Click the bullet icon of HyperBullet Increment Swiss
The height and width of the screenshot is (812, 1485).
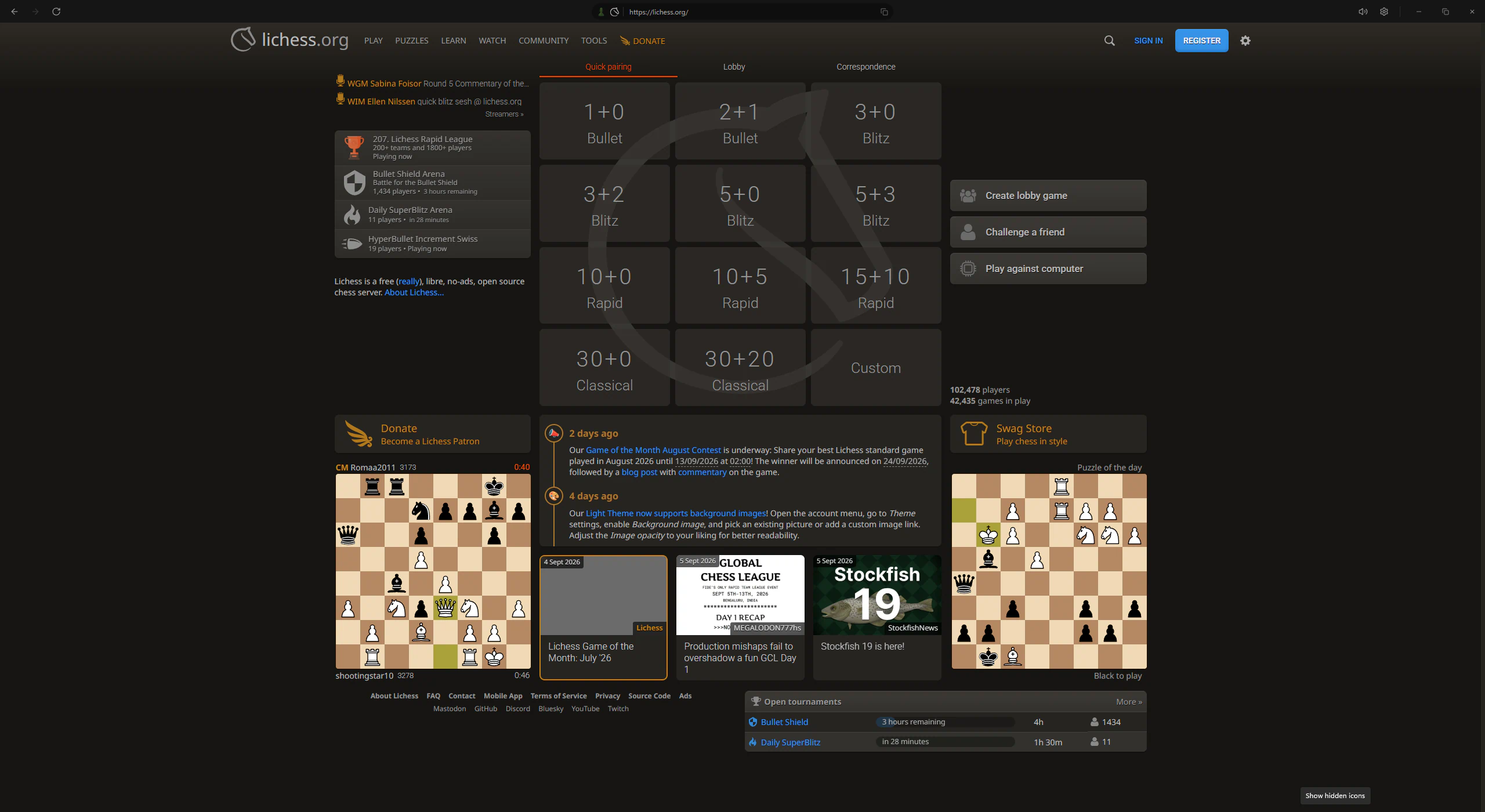click(352, 244)
